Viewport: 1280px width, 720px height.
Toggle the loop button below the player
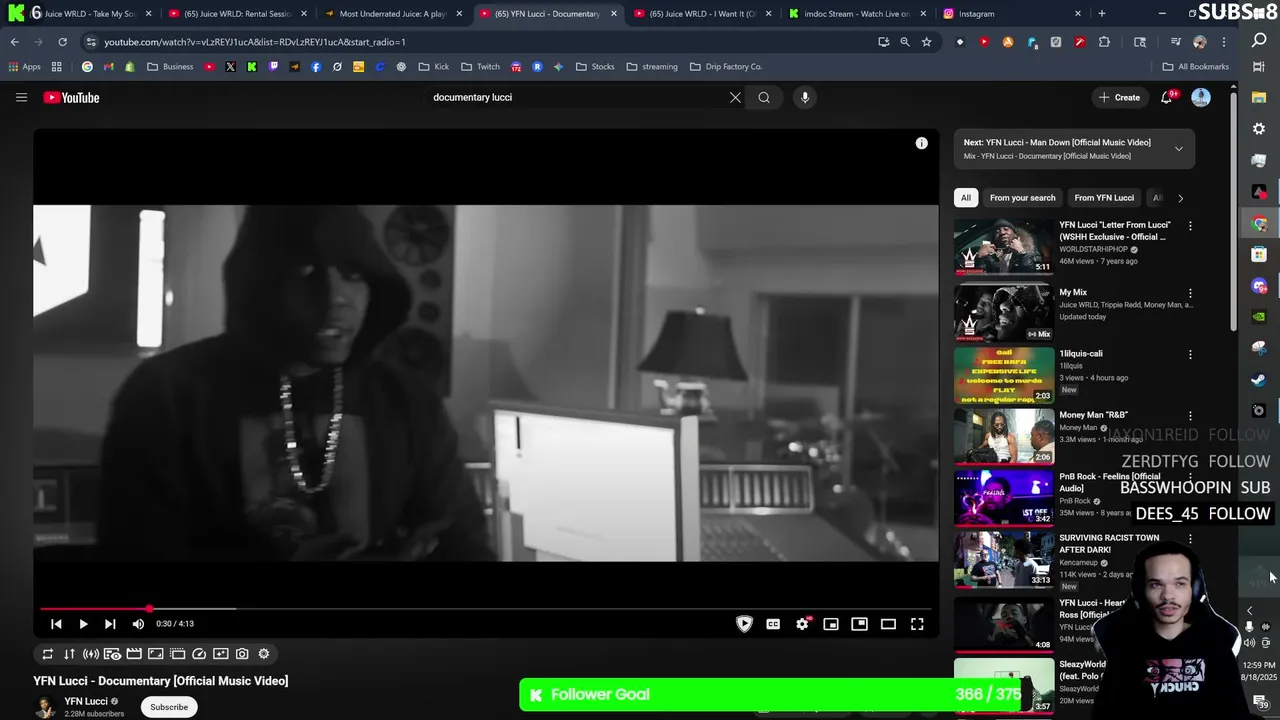pyautogui.click(x=47, y=654)
